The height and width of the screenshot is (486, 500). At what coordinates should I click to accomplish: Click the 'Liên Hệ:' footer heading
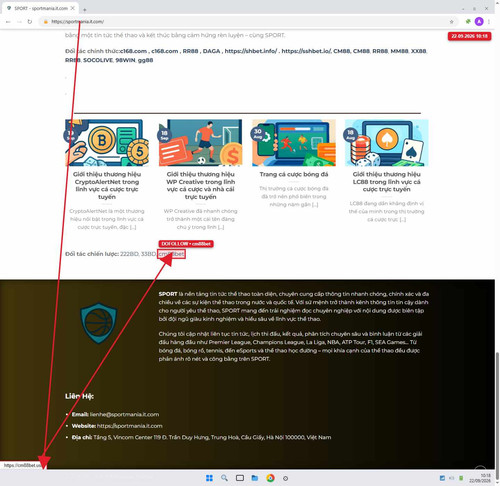coord(79,396)
